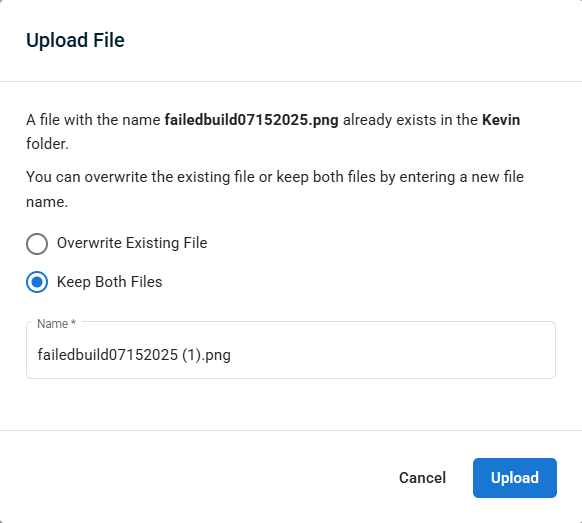Click the 'Name *' field label
The width and height of the screenshot is (582, 523).
tap(56, 324)
